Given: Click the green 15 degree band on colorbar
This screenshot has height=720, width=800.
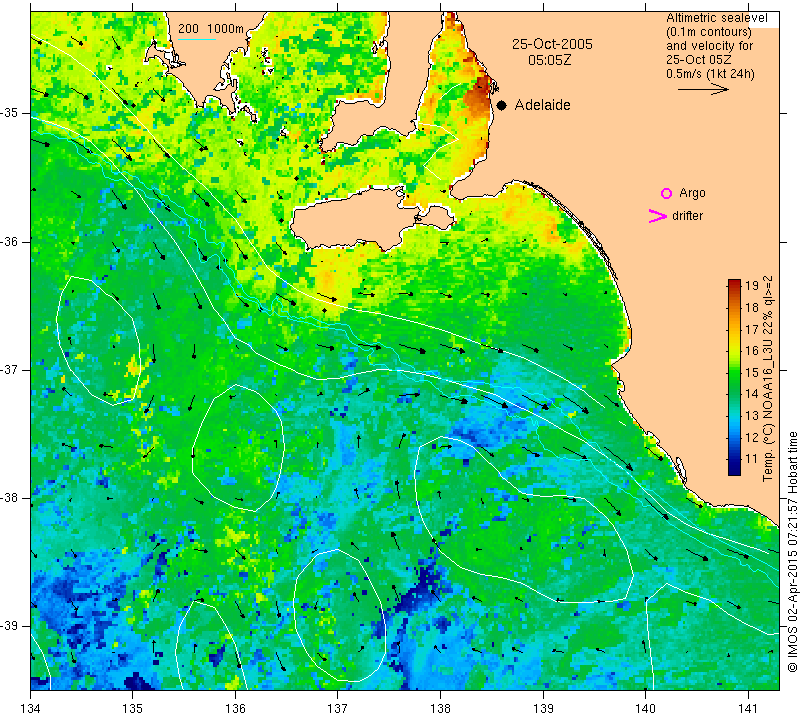Looking at the screenshot, I should [x=734, y=372].
